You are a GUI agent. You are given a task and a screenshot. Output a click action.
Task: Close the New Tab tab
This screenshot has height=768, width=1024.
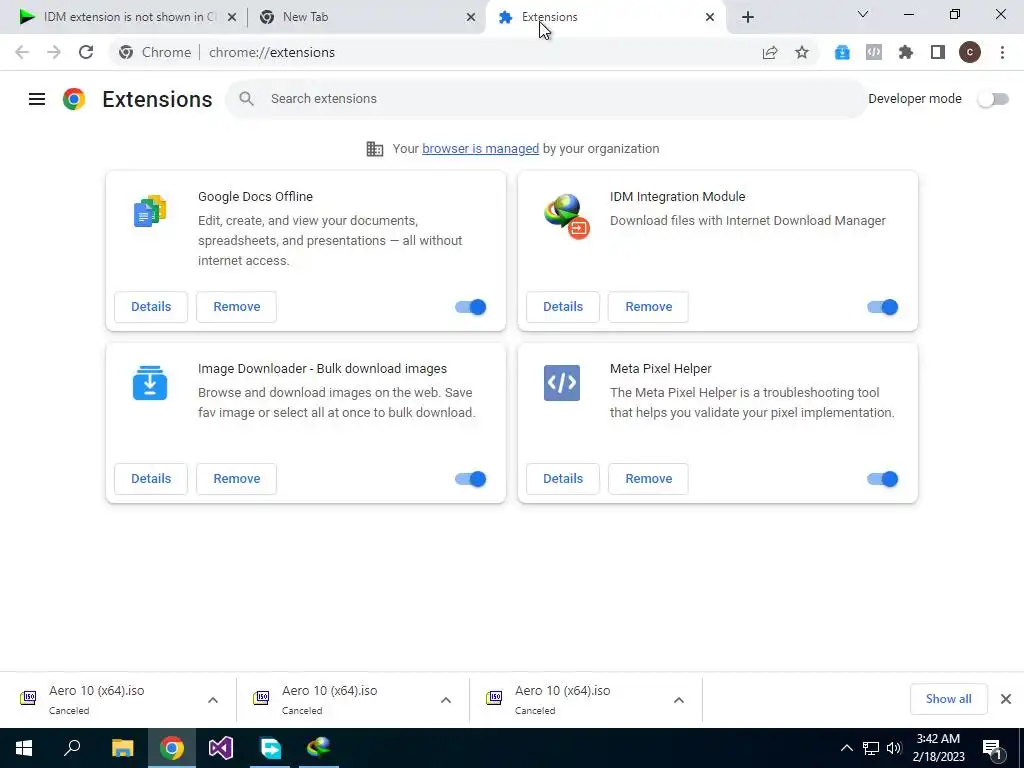(x=471, y=17)
